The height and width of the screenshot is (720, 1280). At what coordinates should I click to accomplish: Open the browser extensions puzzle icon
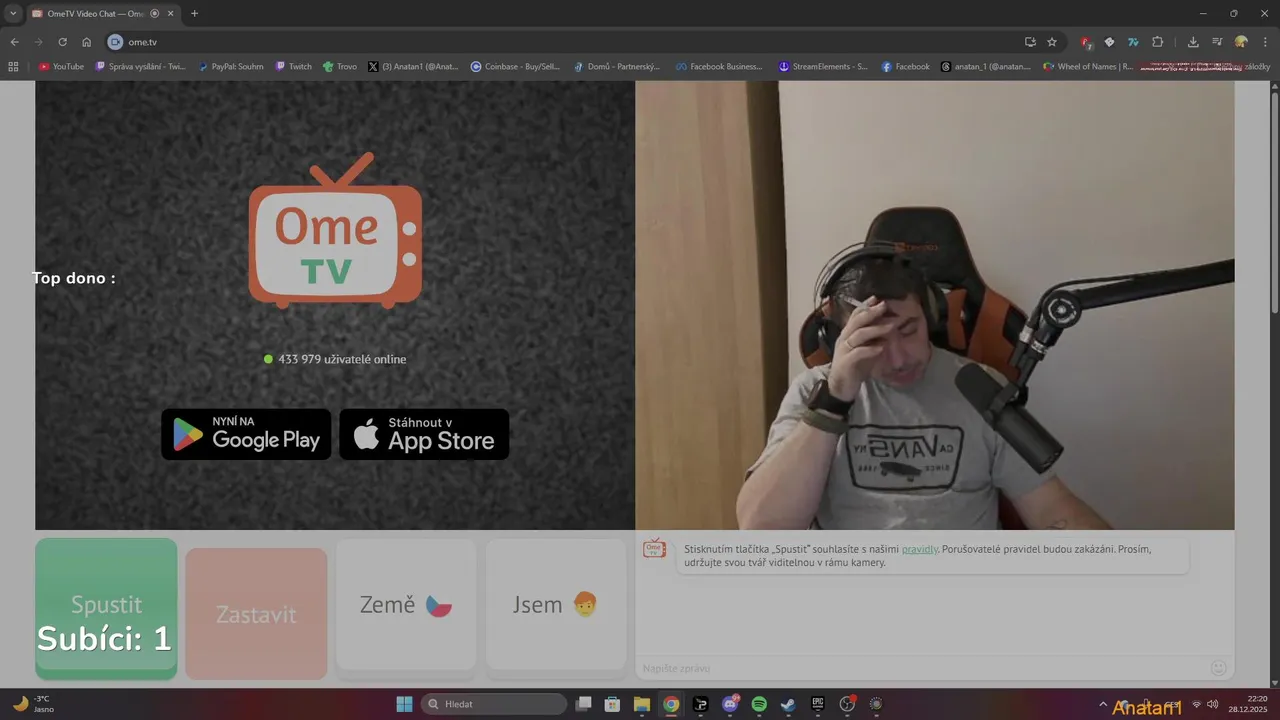[1158, 42]
